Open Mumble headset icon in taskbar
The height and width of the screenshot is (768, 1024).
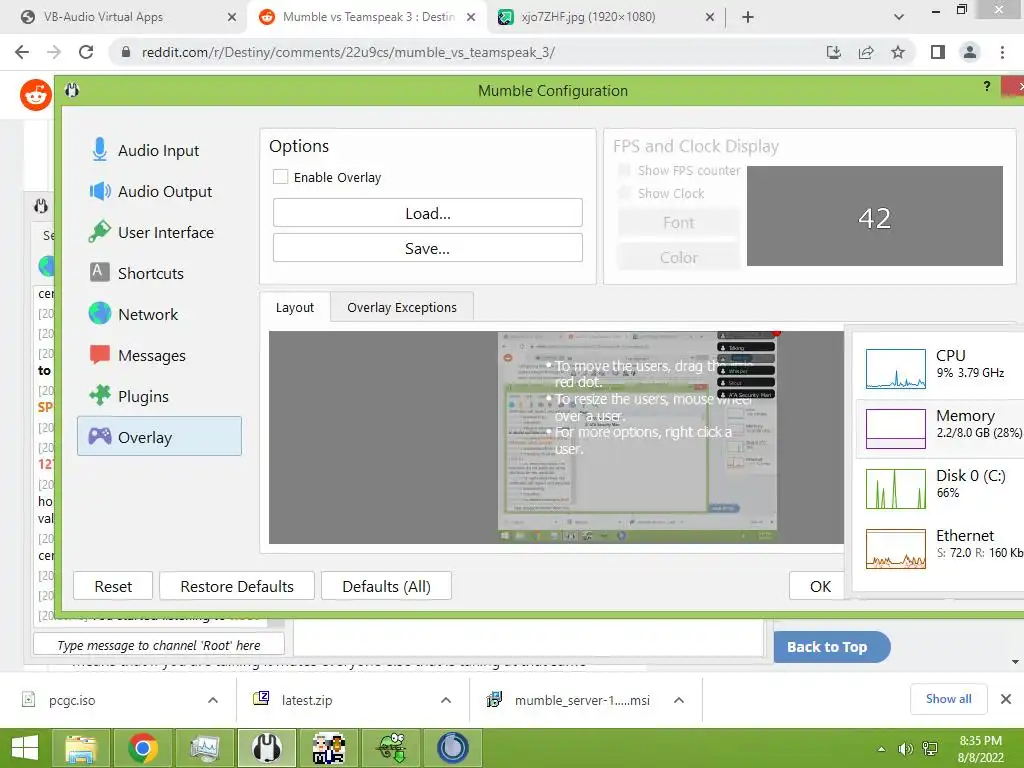[x=266, y=748]
